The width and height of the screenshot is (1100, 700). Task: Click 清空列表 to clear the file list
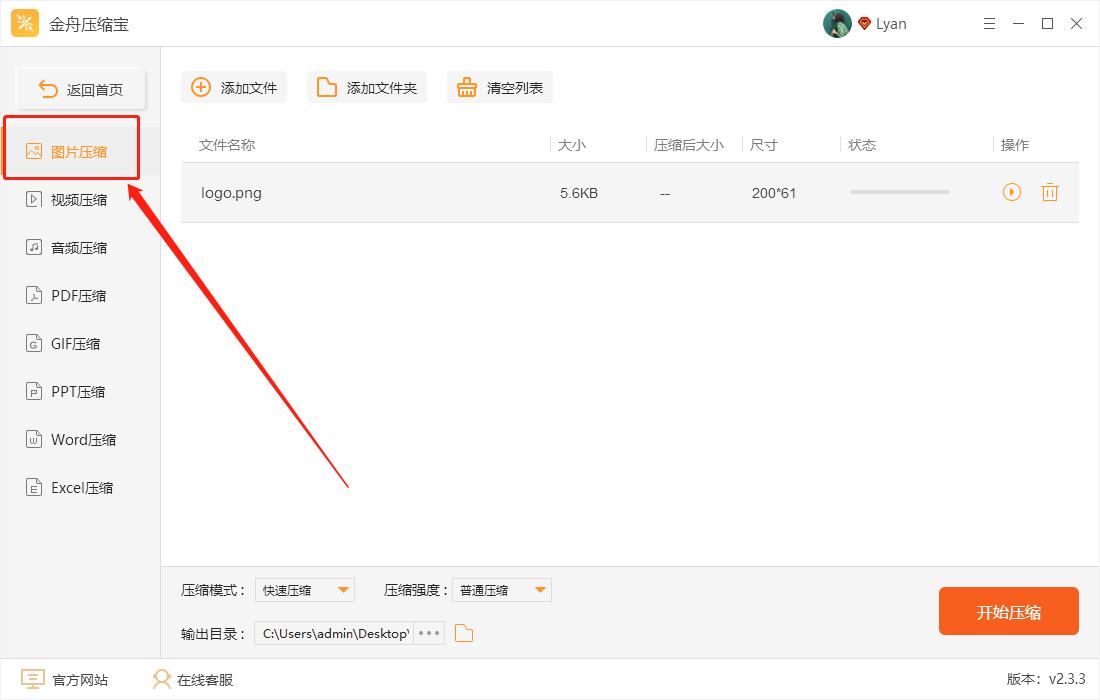pyautogui.click(x=499, y=87)
